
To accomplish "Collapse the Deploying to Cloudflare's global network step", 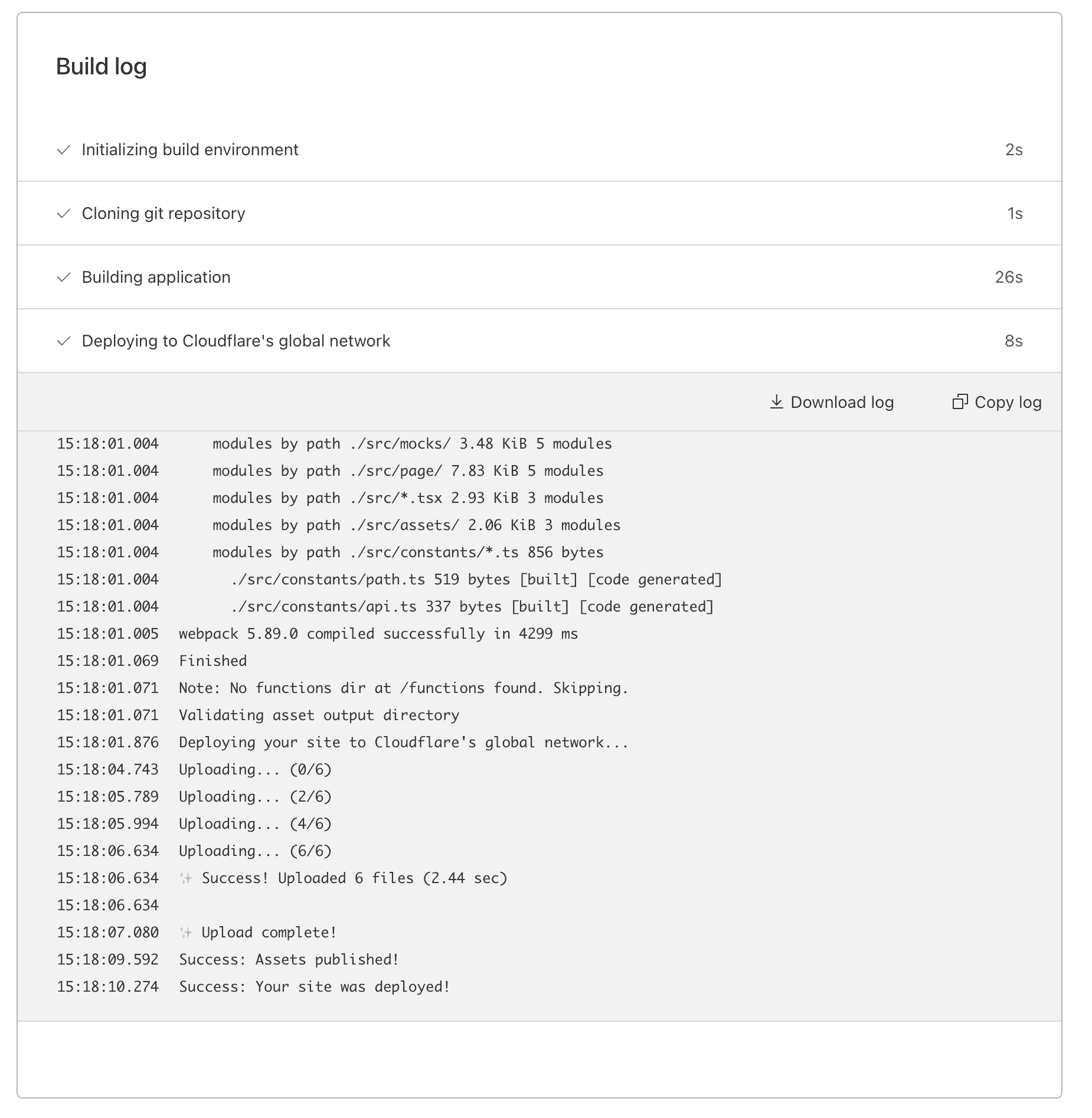I will [236, 341].
